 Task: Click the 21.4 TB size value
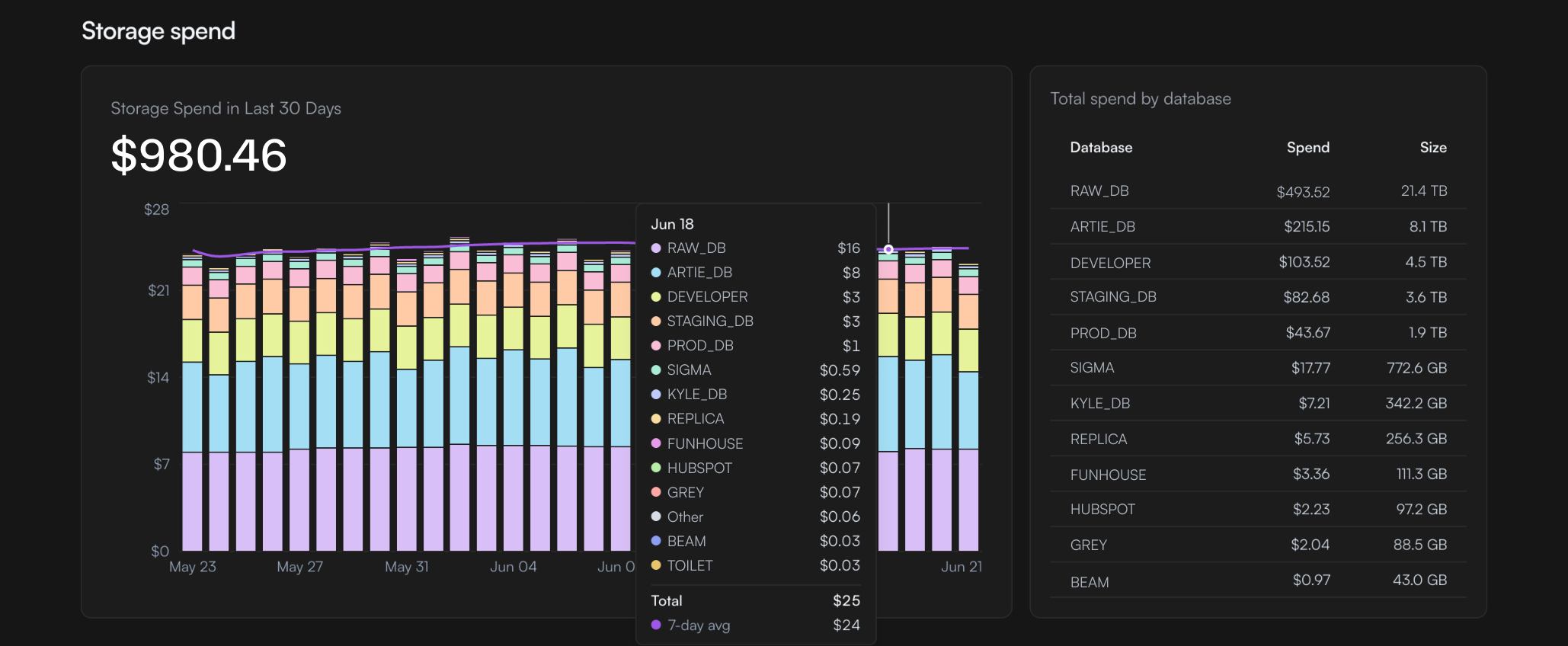(x=1423, y=191)
